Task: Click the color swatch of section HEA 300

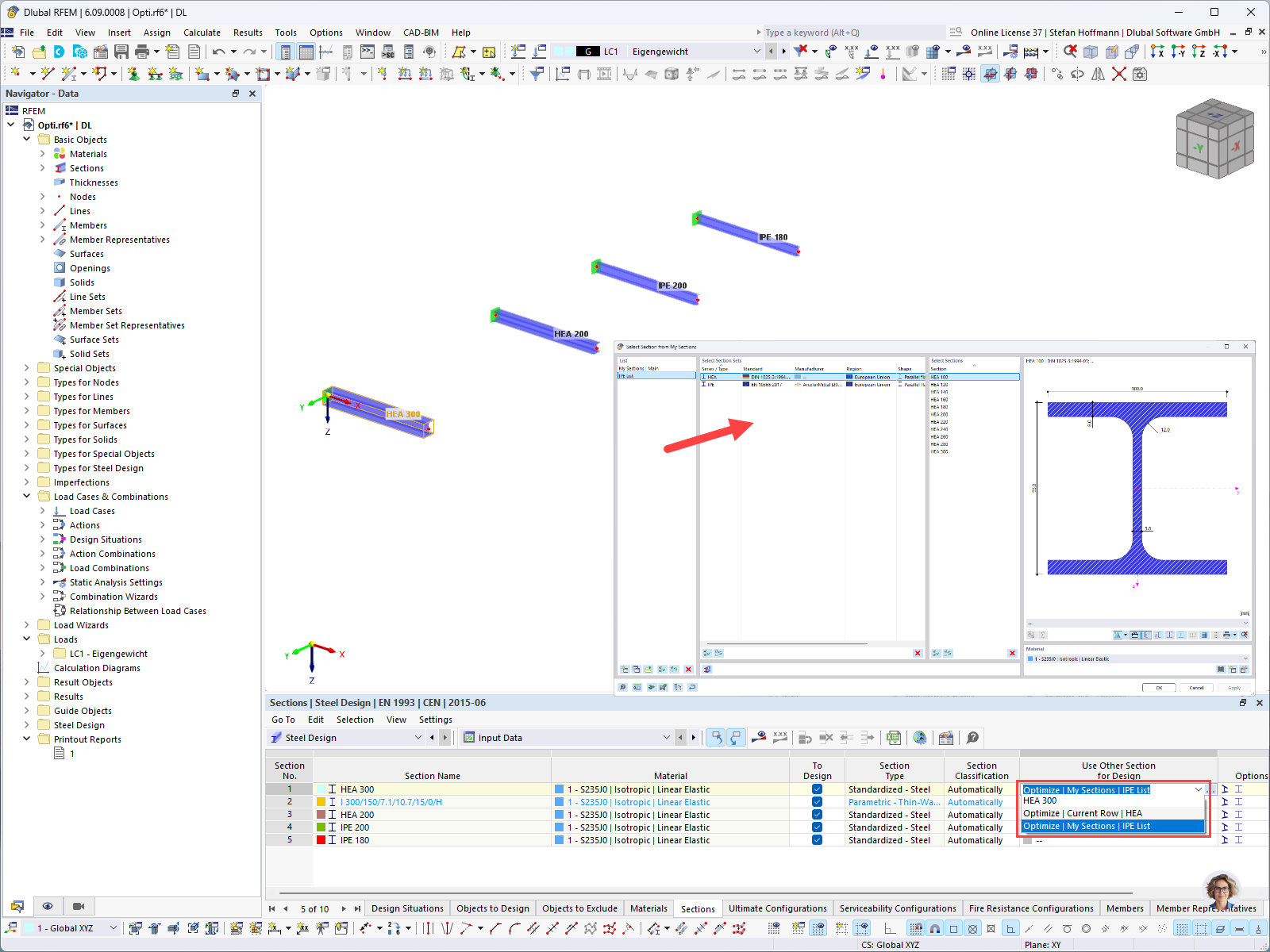Action: [x=321, y=789]
